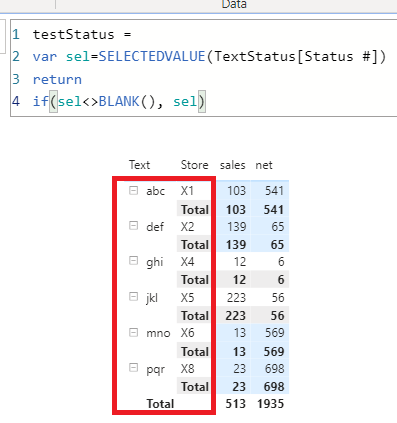Click the 223 sales value in X5 row
Image resolution: width=397 pixels, height=423 pixels.
pyautogui.click(x=236, y=298)
